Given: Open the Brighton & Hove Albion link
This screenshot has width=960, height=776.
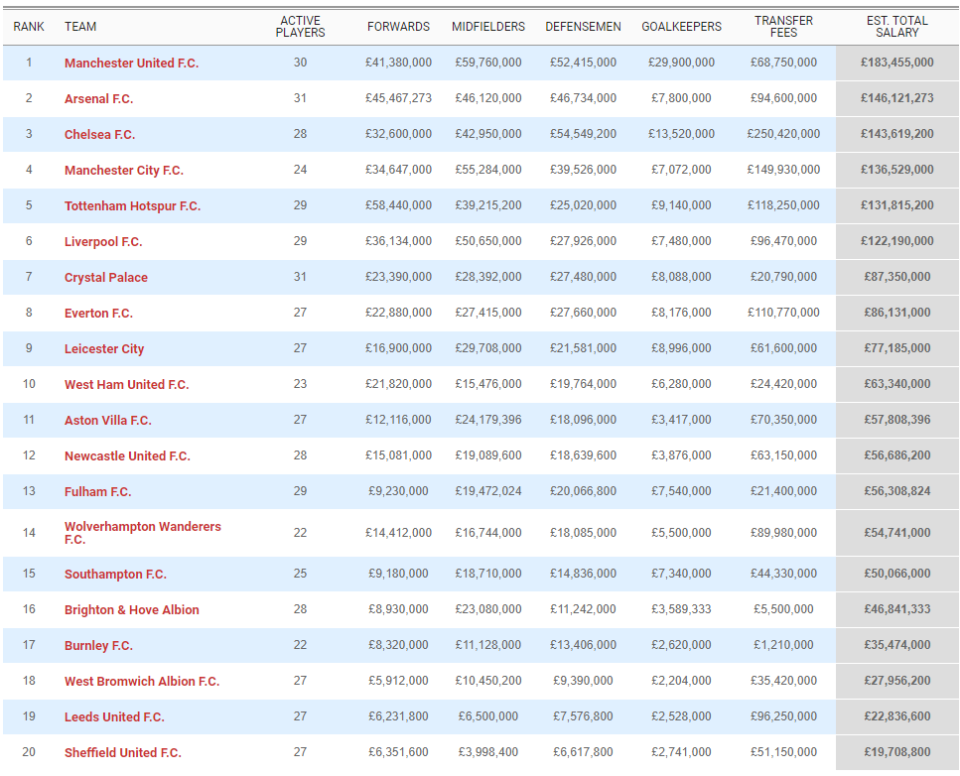Looking at the screenshot, I should [131, 610].
